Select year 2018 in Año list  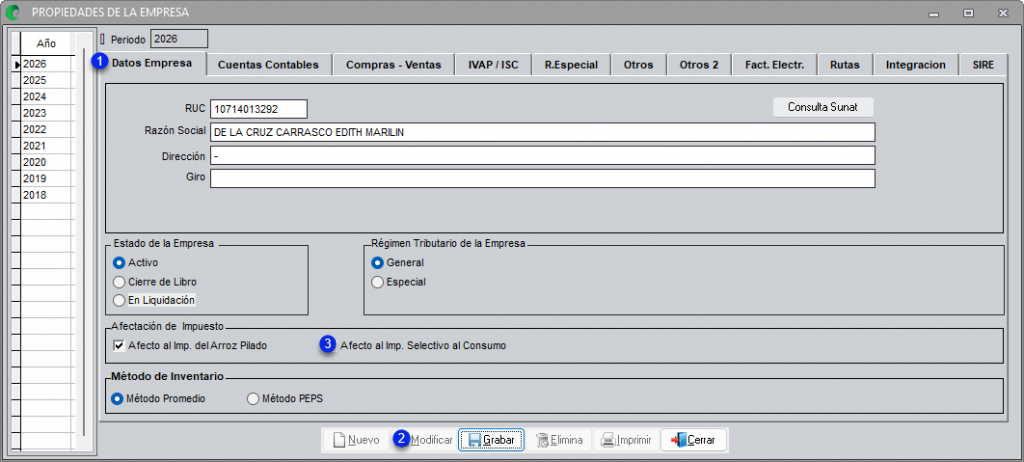(x=47, y=195)
